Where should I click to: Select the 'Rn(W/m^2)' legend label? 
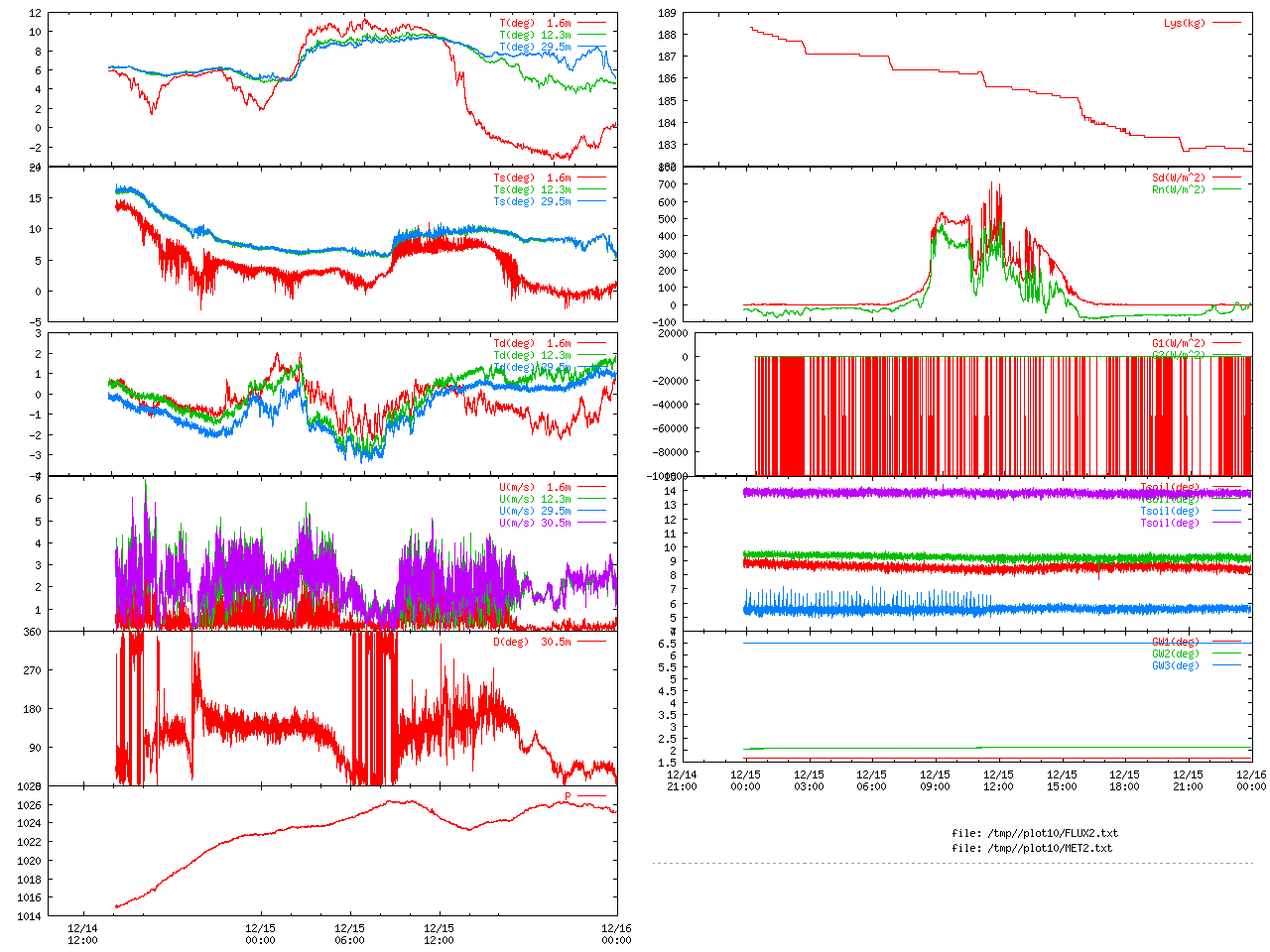click(1179, 190)
